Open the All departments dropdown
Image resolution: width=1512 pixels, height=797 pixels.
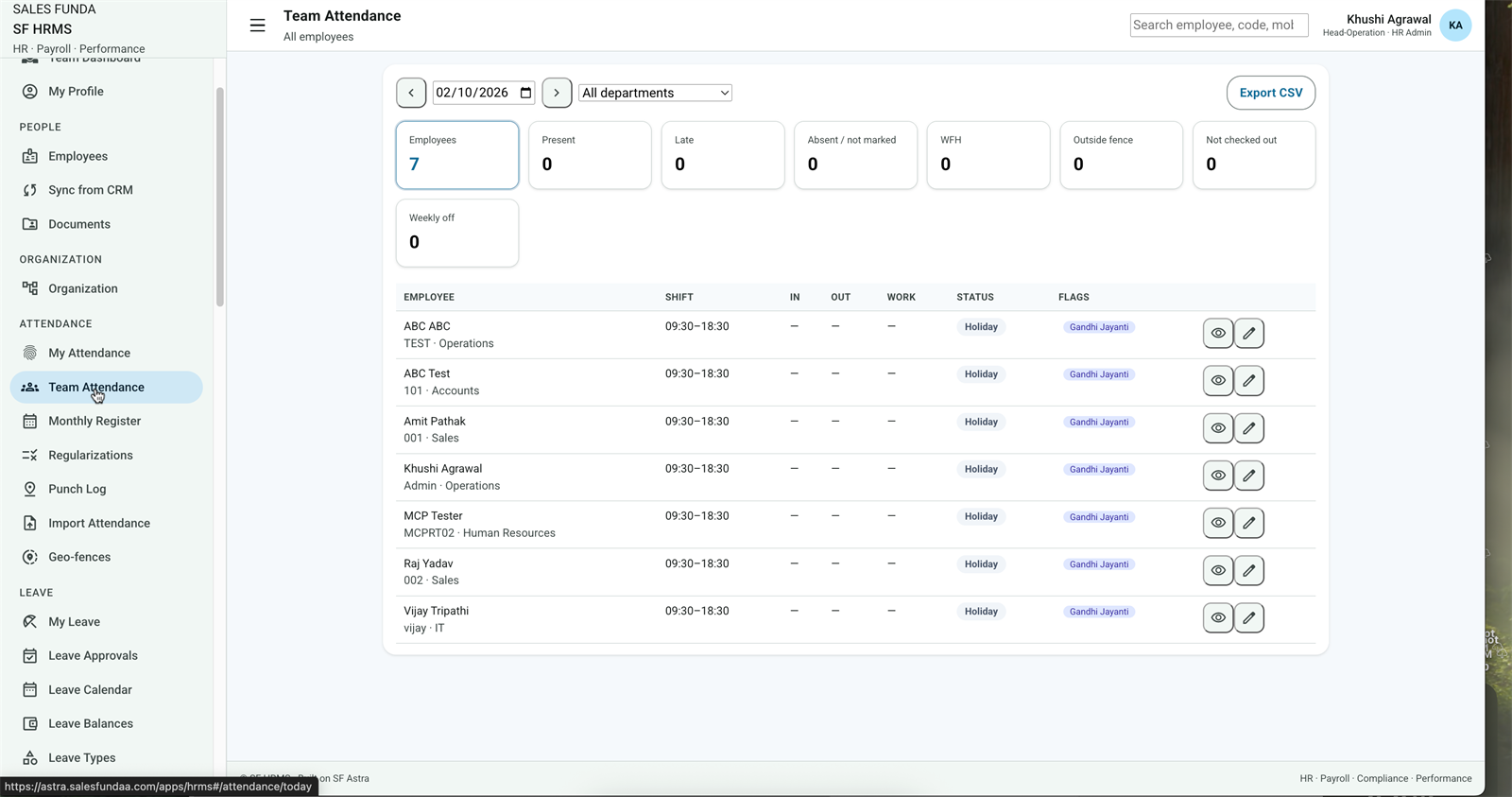655,93
